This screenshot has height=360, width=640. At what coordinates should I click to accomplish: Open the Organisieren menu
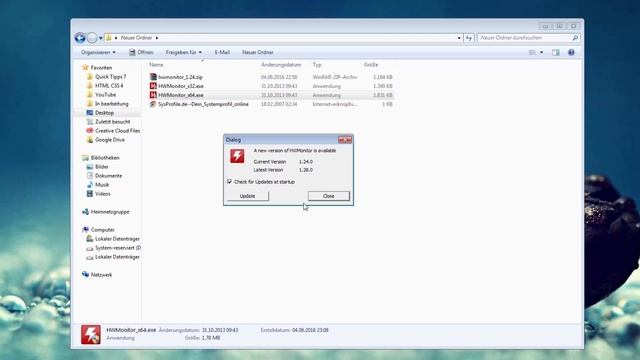point(98,52)
